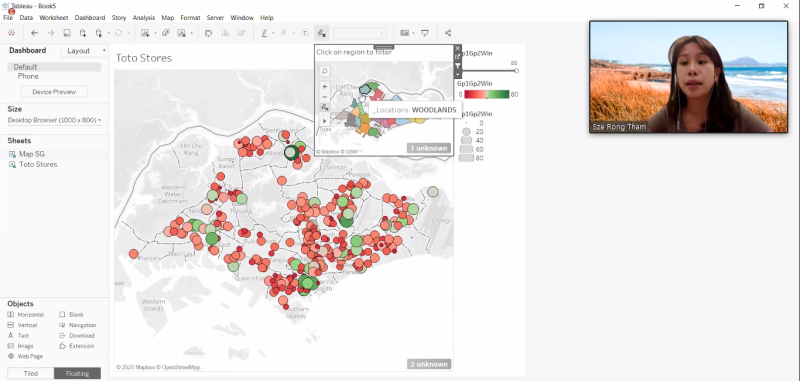The image size is (800, 381).
Task: Click the mini map search magnifier icon
Action: (x=324, y=71)
